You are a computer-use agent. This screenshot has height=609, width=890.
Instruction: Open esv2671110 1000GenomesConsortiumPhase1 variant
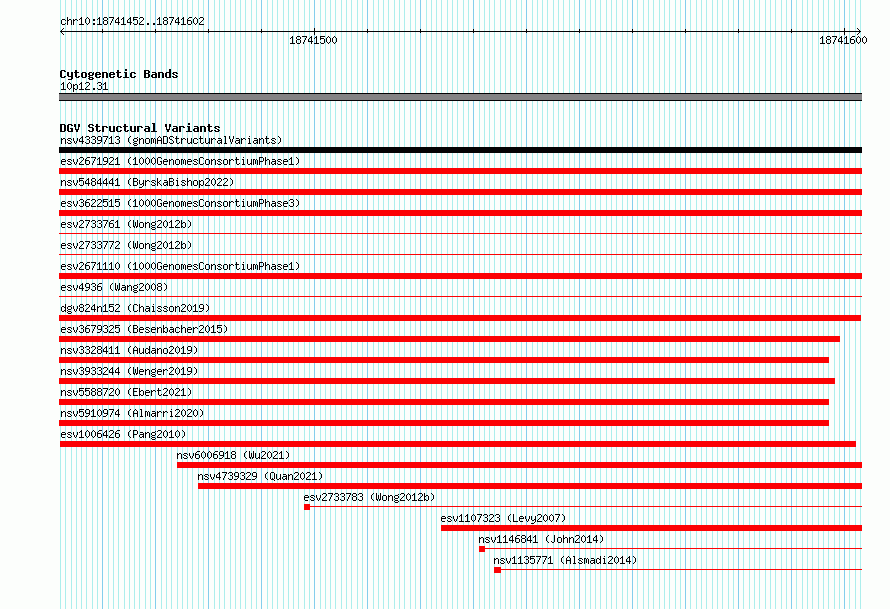click(180, 266)
